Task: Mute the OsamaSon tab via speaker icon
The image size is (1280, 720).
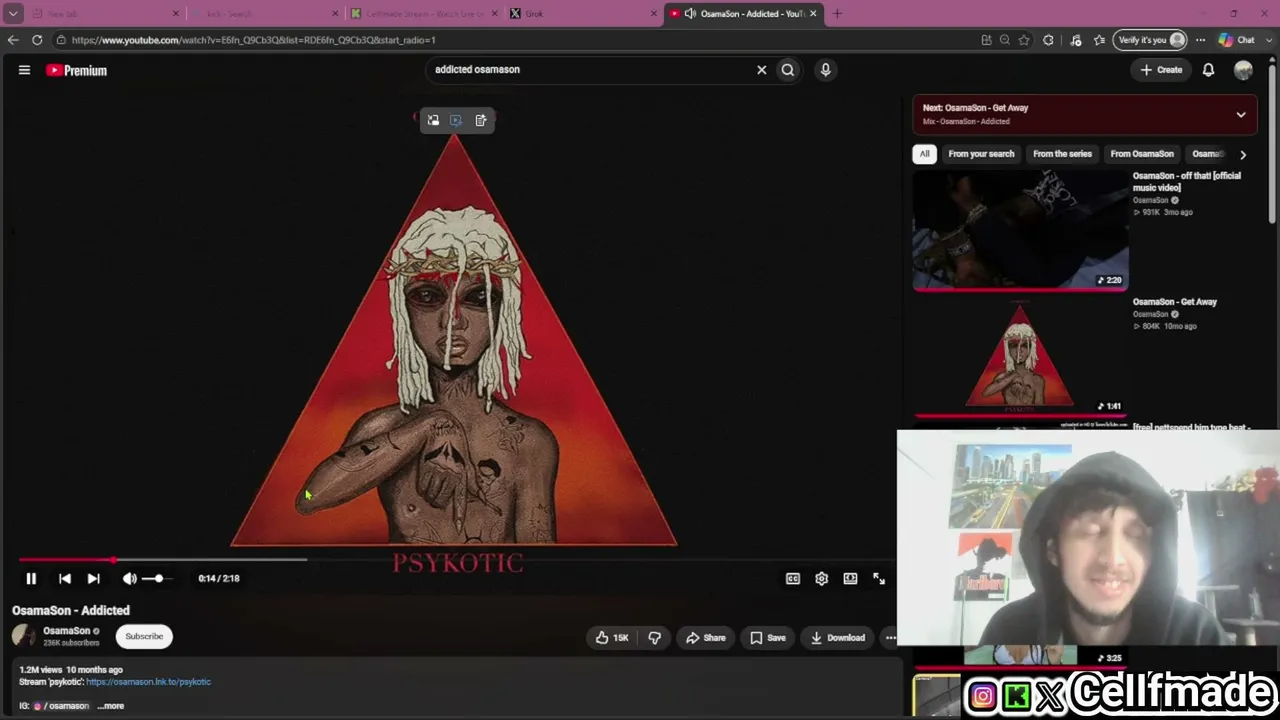Action: click(x=690, y=14)
